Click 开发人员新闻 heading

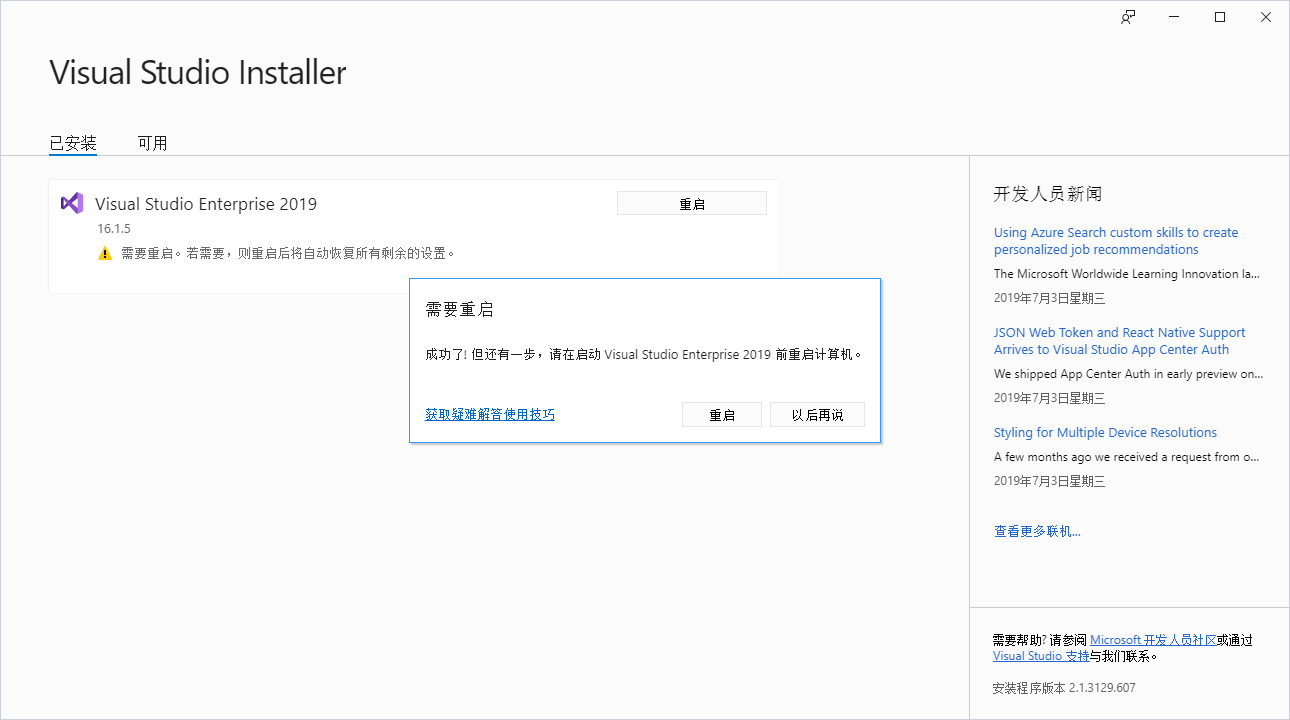point(1048,194)
